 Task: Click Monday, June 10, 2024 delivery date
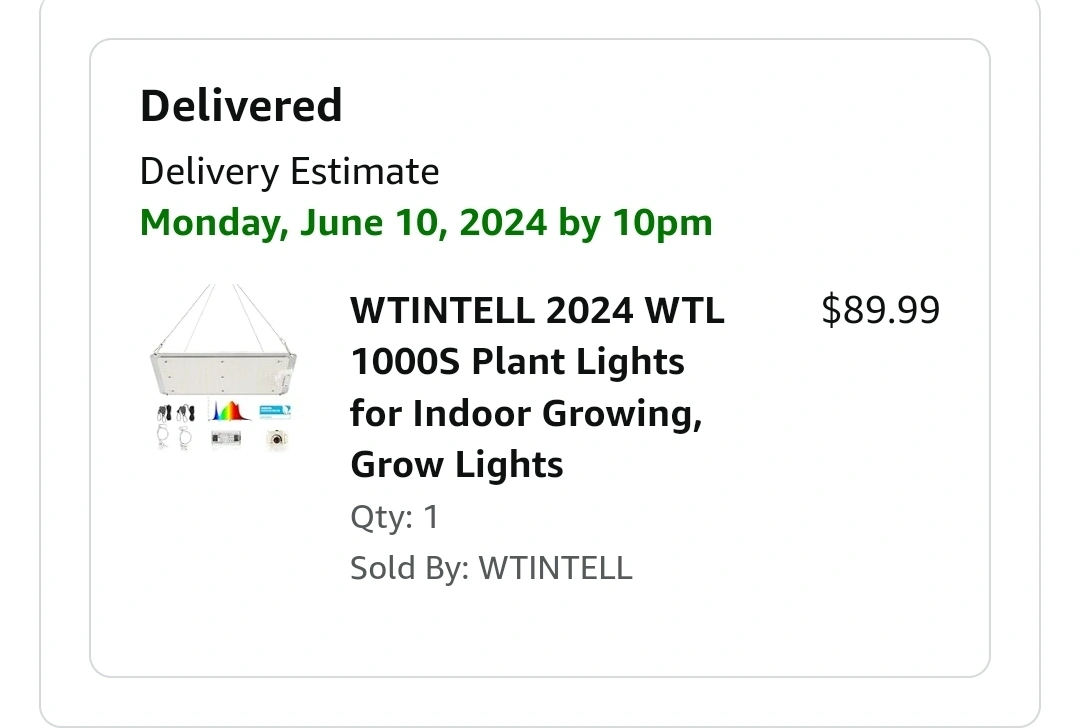point(344,223)
